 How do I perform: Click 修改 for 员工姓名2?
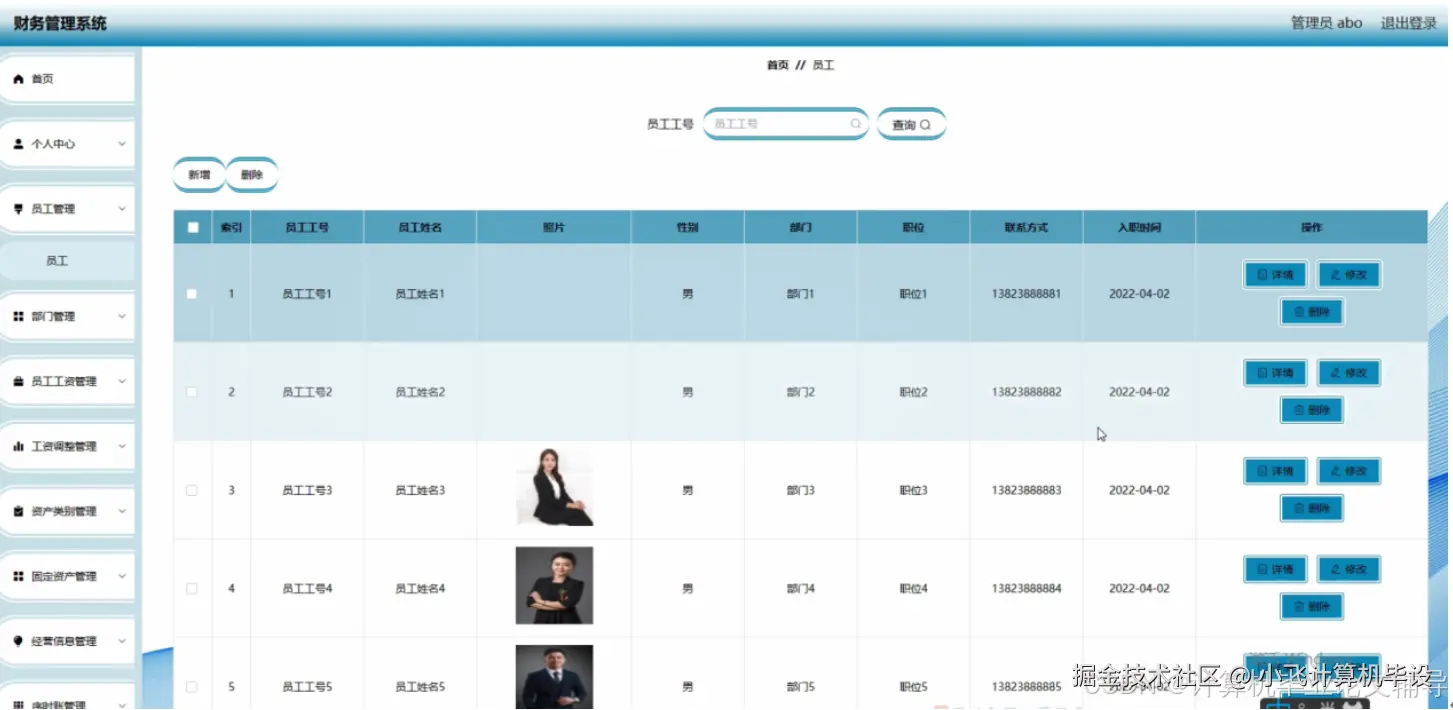(x=1348, y=373)
